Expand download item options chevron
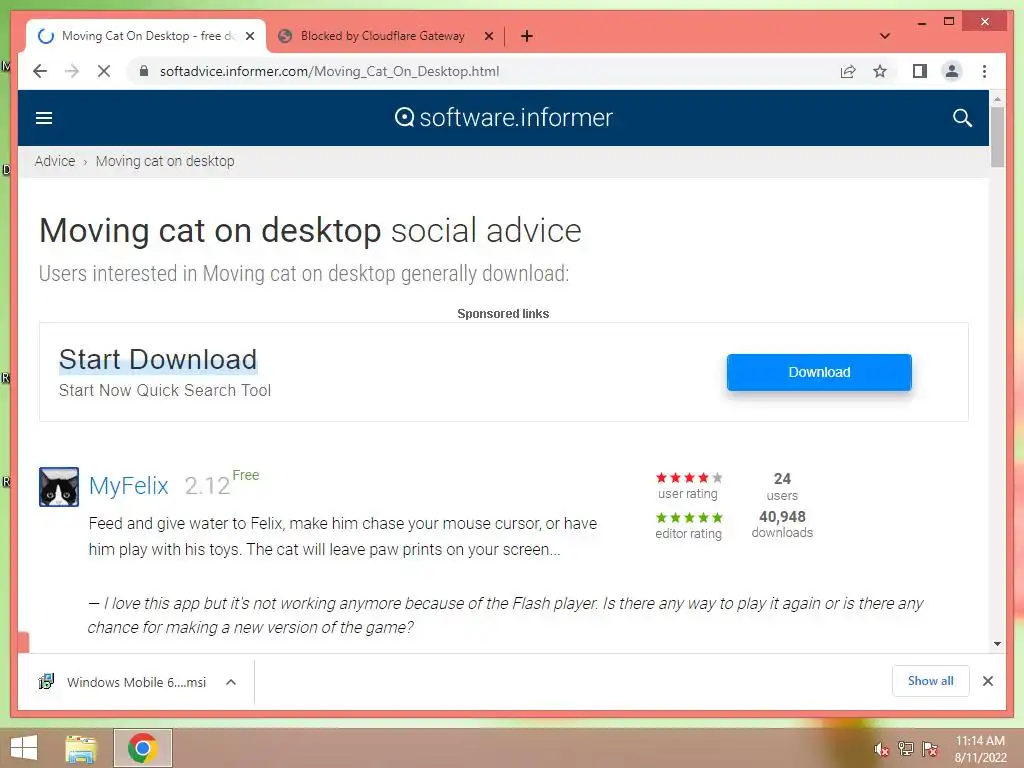 click(231, 682)
